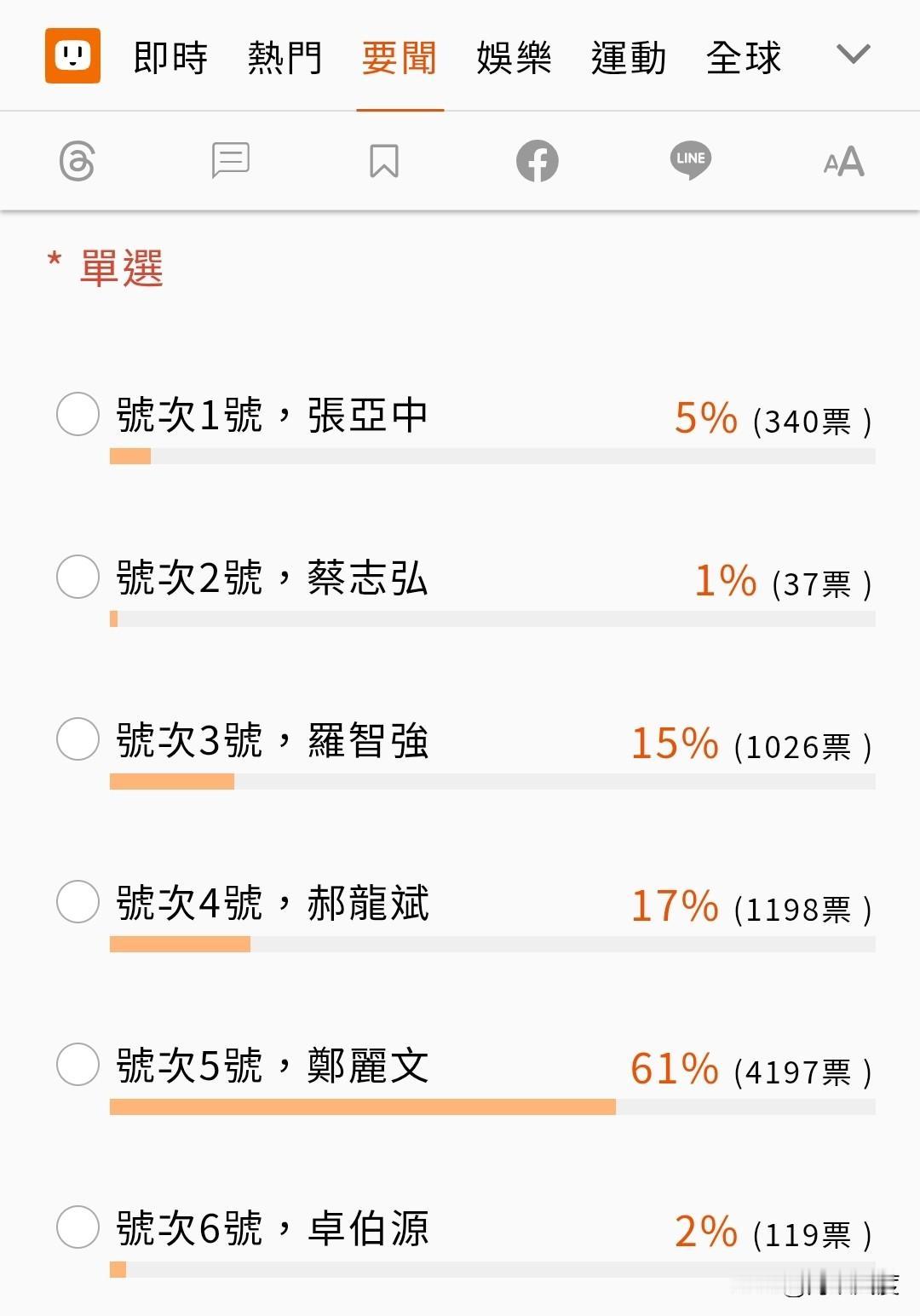Vote for candidate 4 郝龍斌

(x=78, y=901)
